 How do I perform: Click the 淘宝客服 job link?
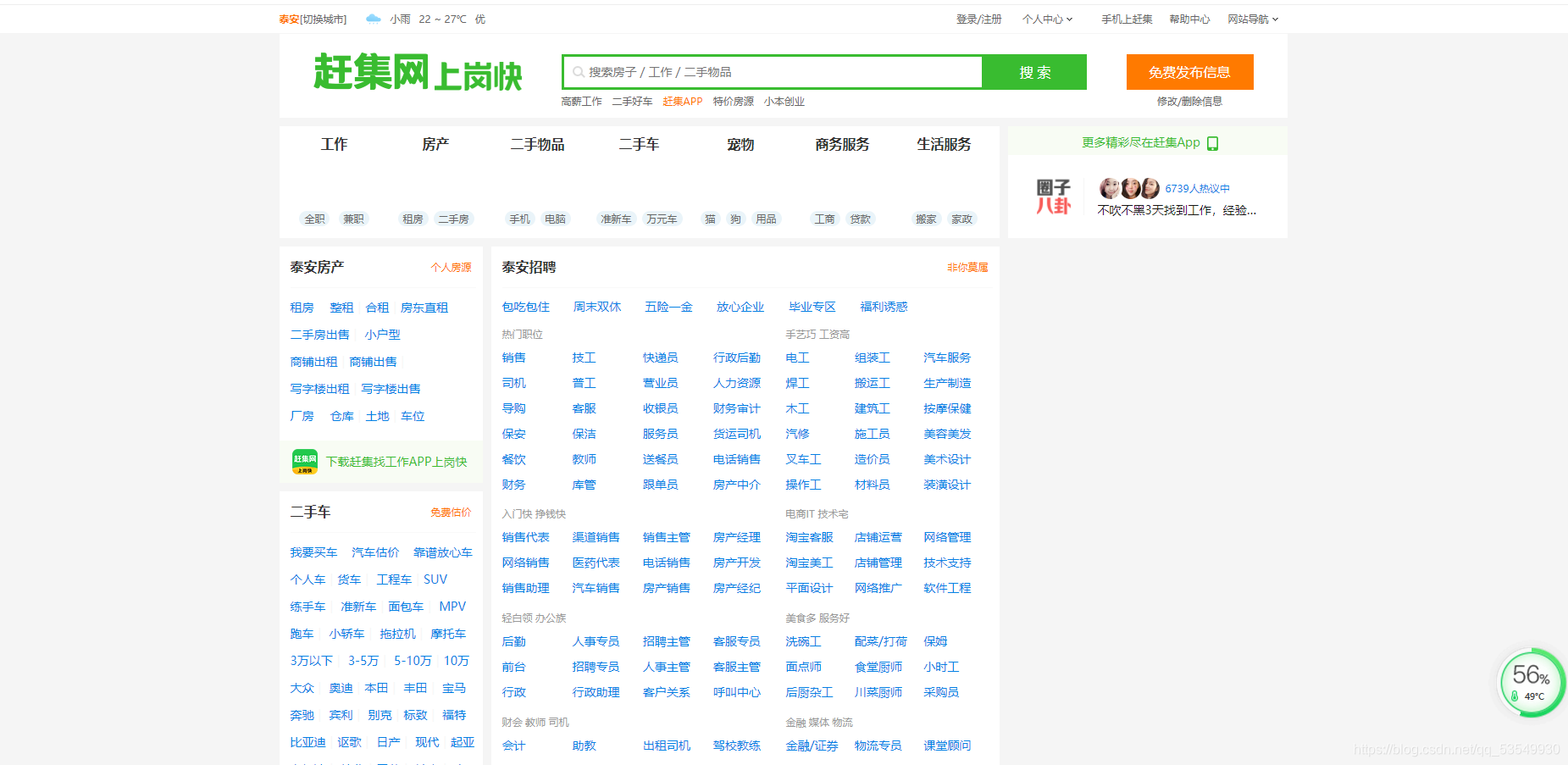[809, 537]
